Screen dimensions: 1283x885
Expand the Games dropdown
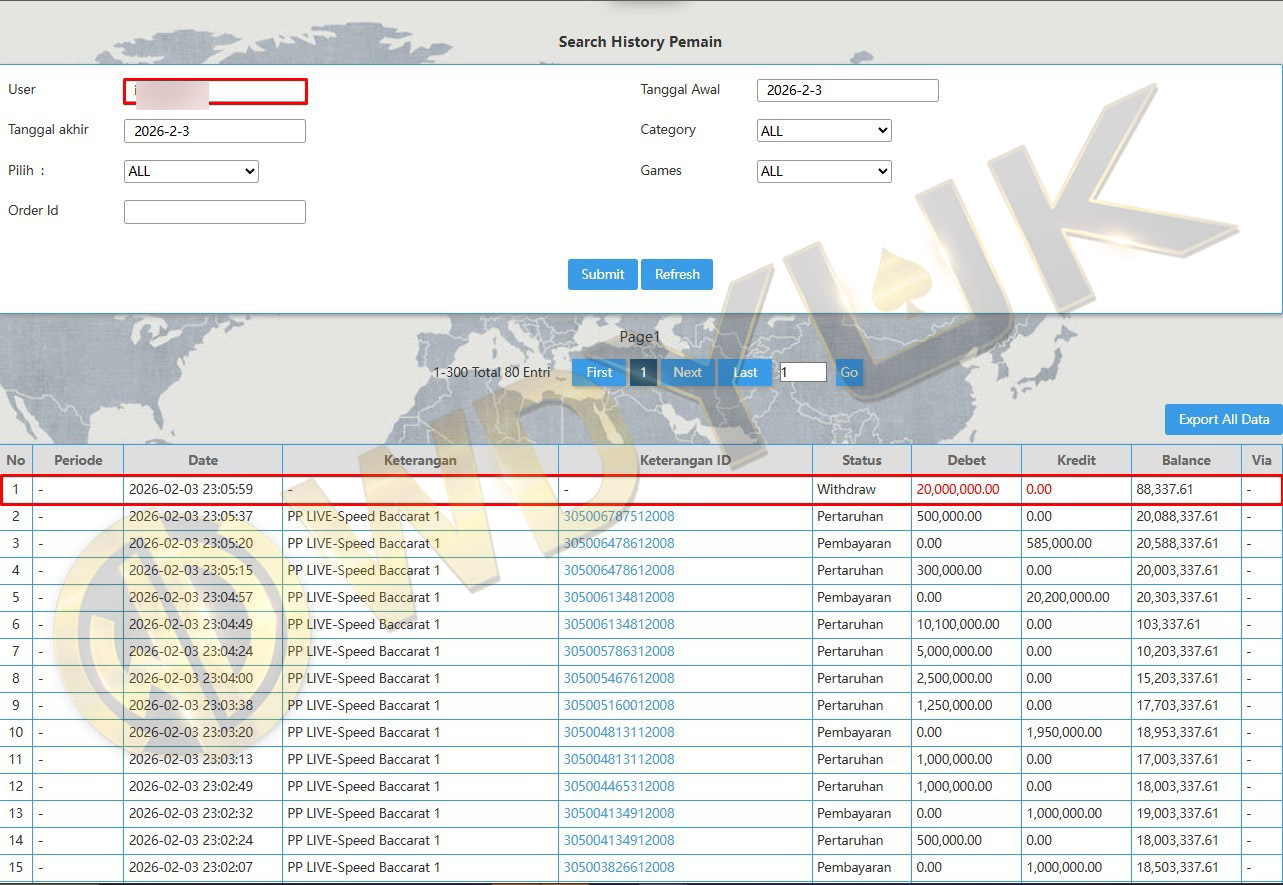(x=824, y=171)
